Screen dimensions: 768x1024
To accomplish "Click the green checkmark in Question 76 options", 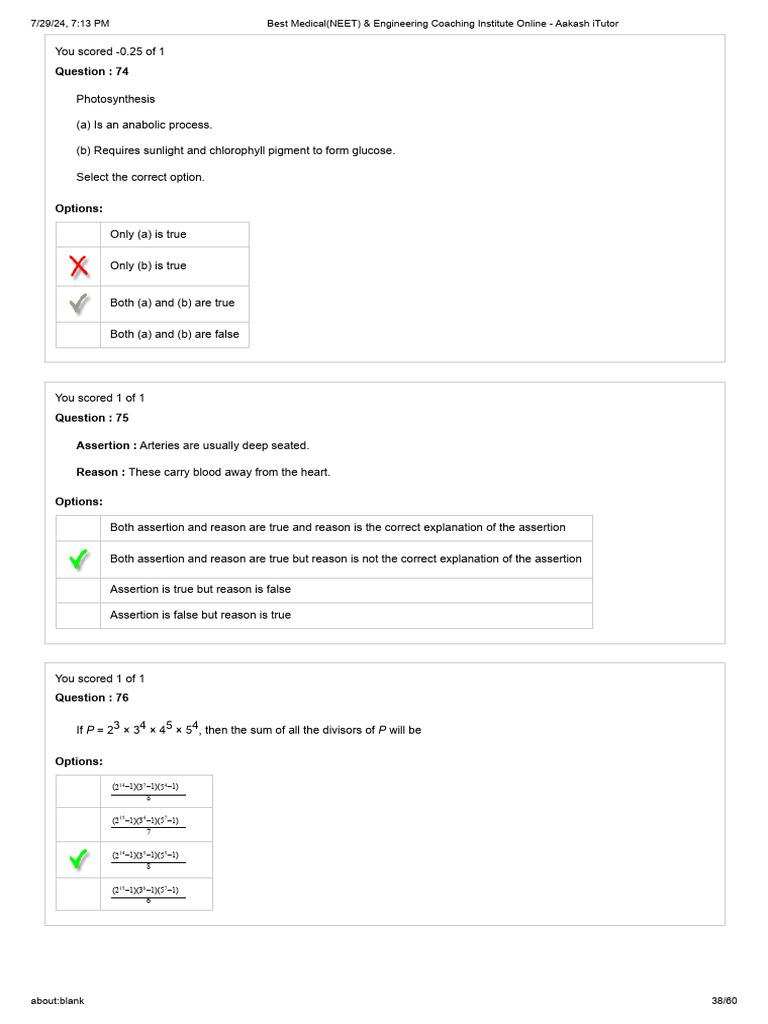I will point(78,859).
